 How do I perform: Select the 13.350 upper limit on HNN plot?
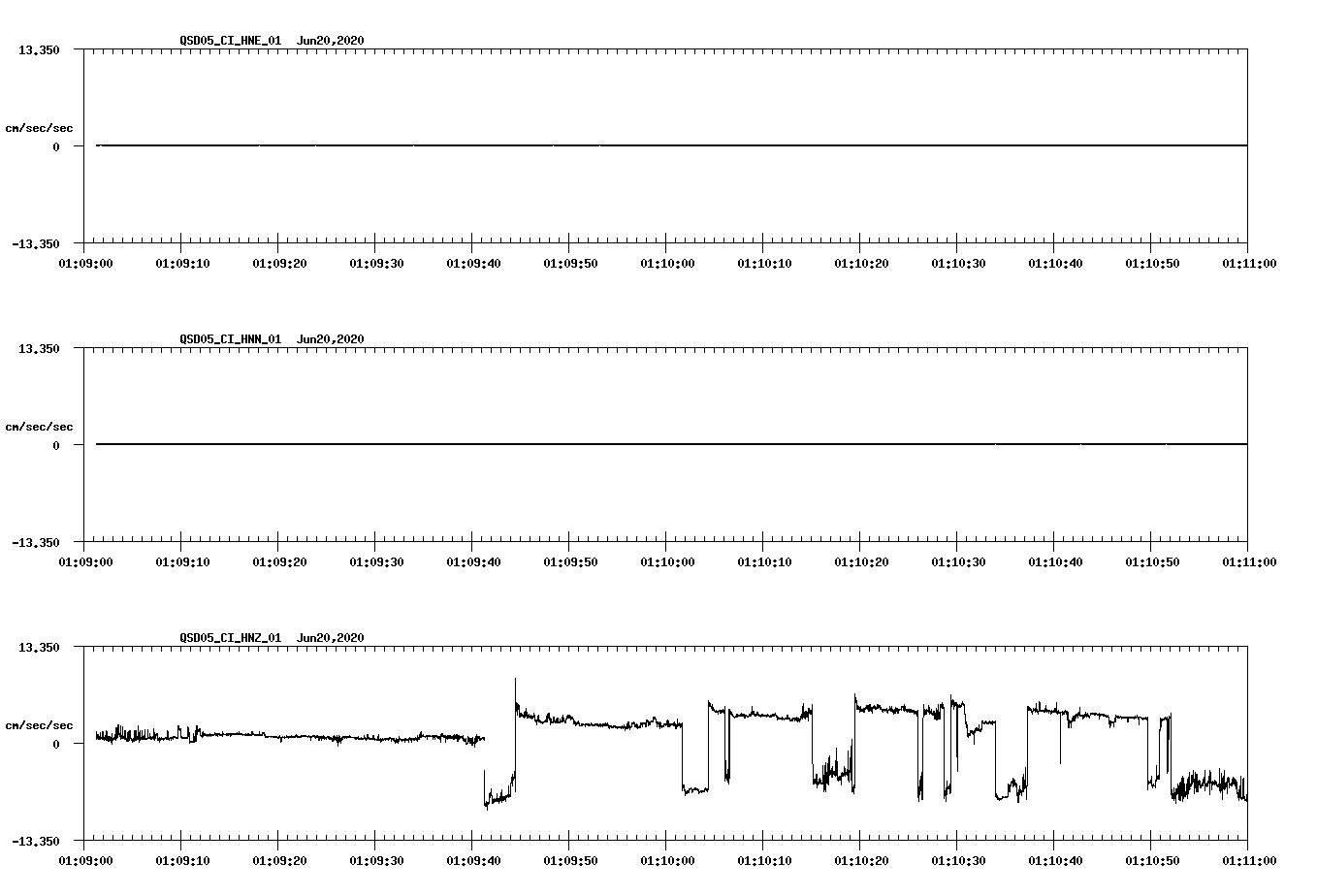pyautogui.click(x=39, y=348)
